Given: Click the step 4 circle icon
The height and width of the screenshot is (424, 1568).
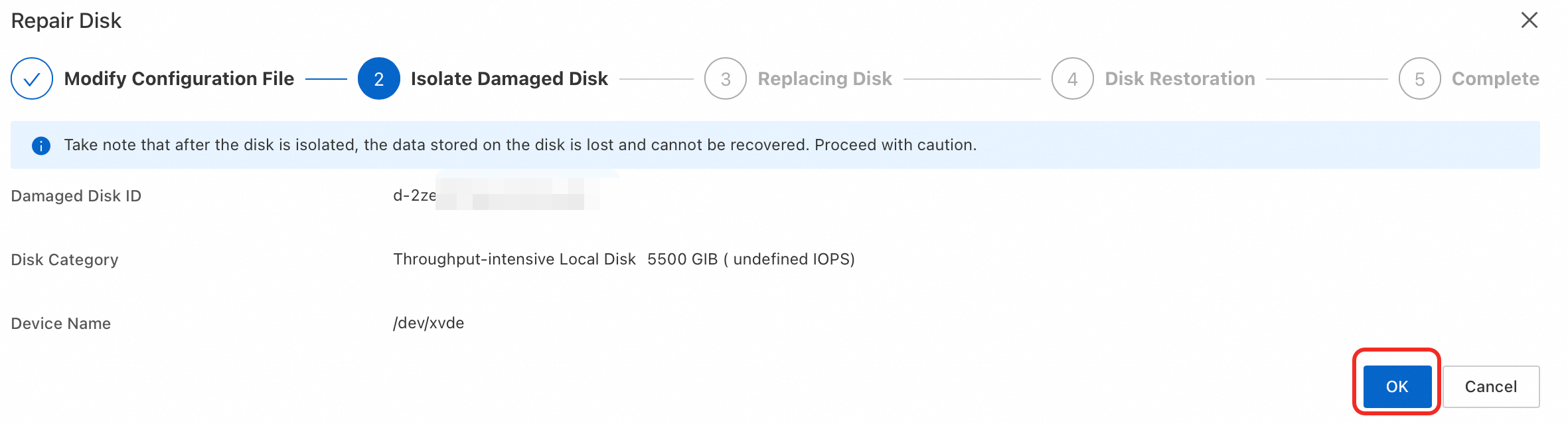Looking at the screenshot, I should 1072,79.
